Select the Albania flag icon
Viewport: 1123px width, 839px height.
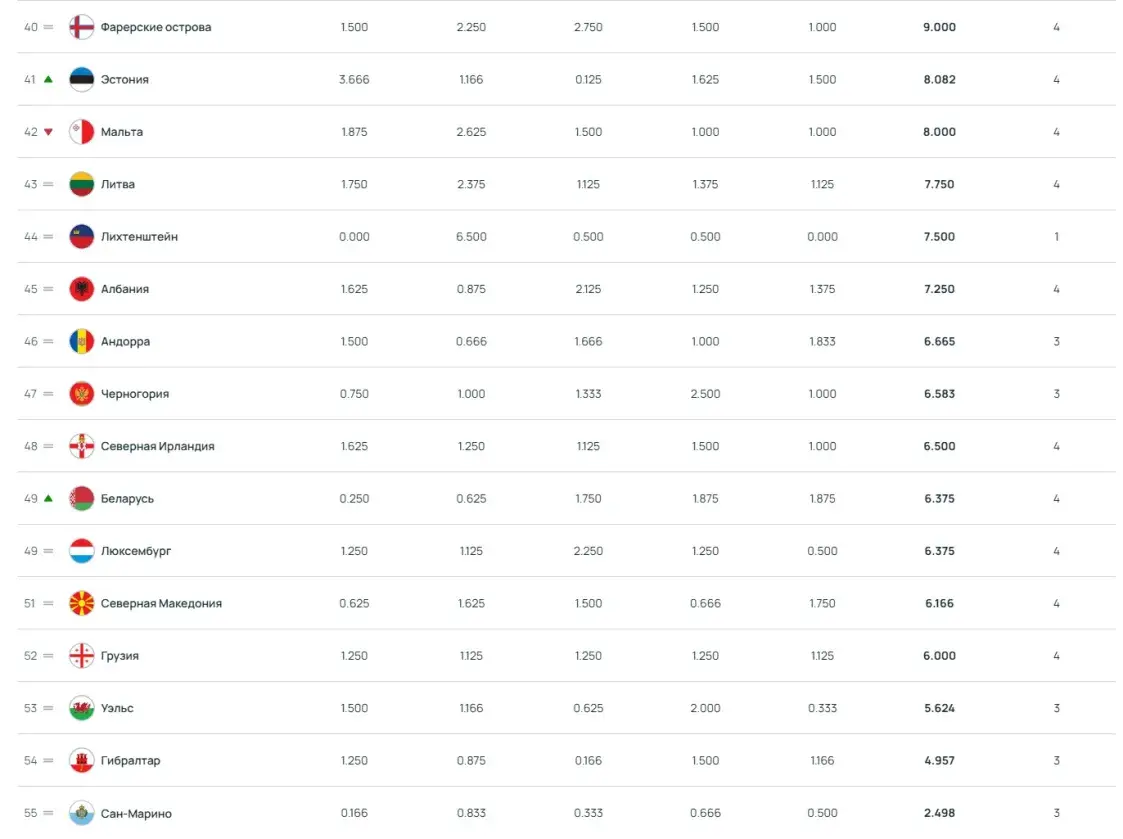click(81, 289)
